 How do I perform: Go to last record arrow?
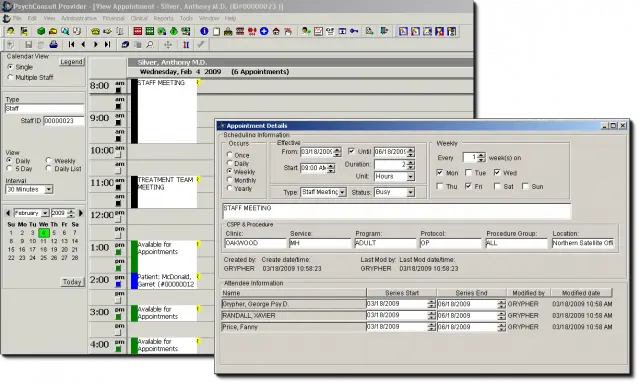tap(107, 44)
